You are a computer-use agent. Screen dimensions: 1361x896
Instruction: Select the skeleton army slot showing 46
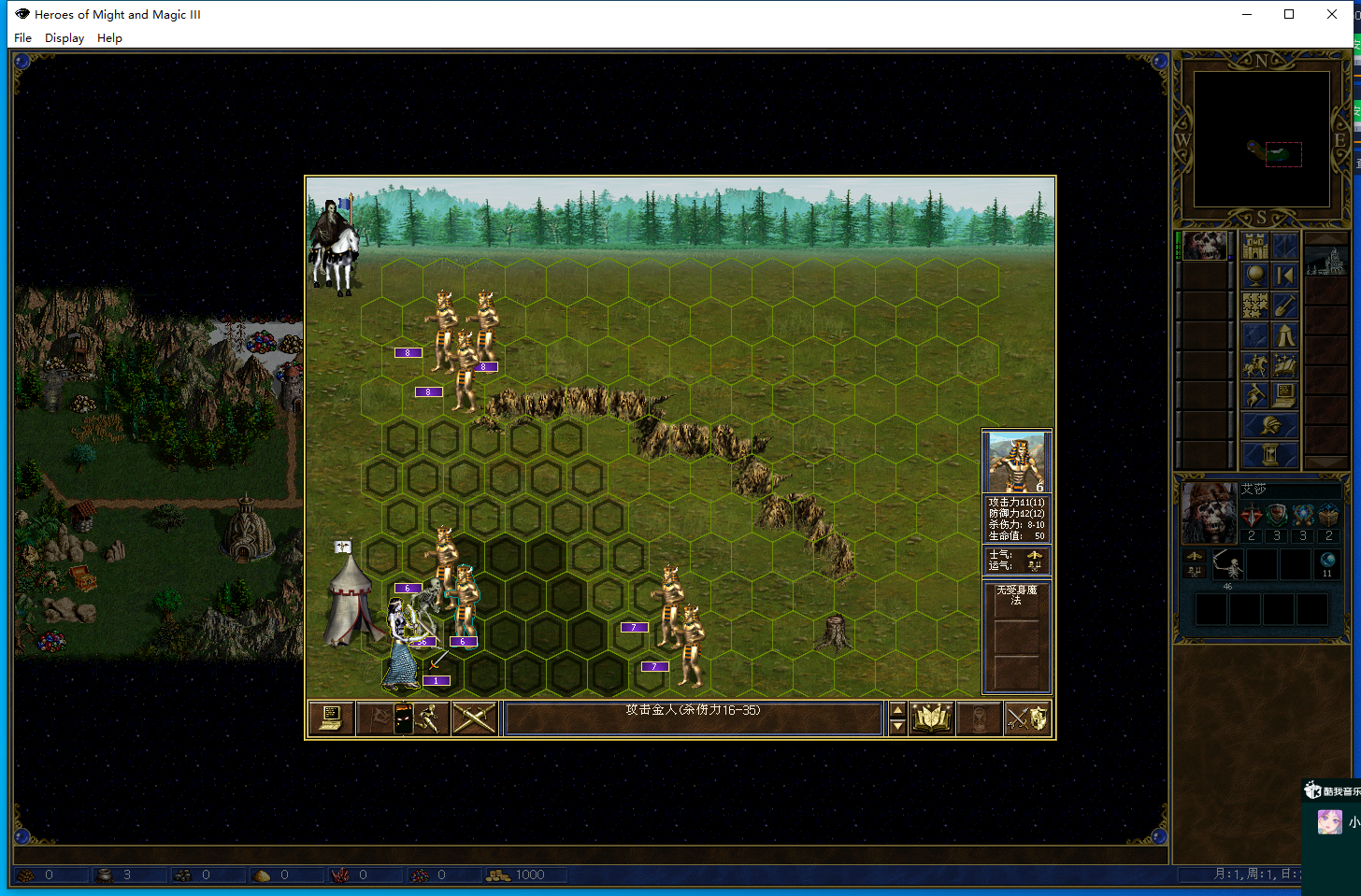[1226, 565]
